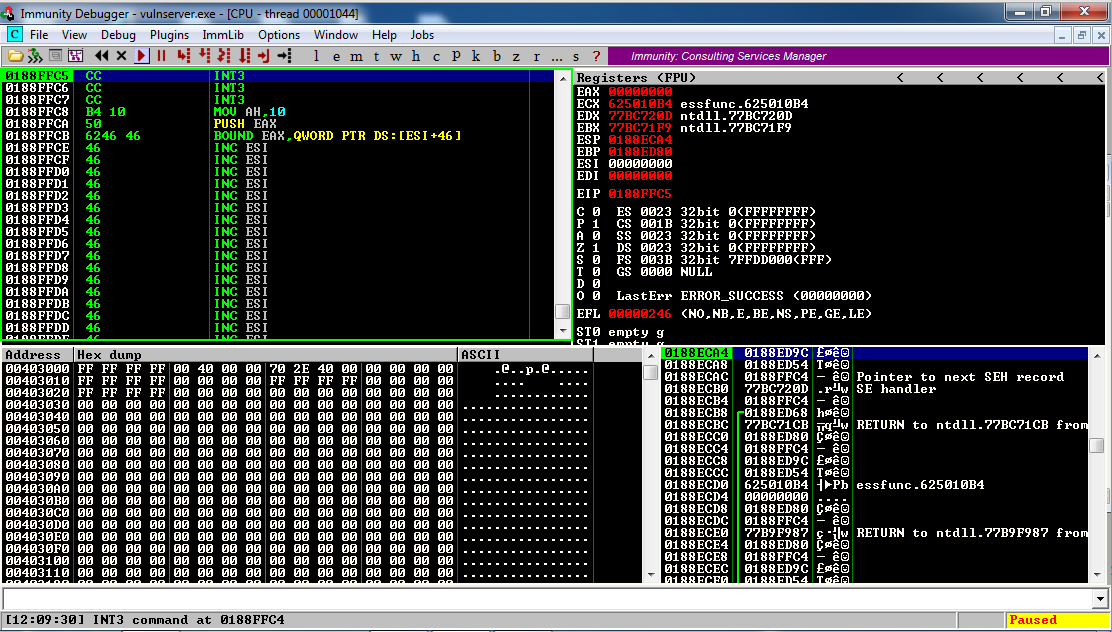Viewport: 1112px width, 632px height.
Task: Click the Close program X icon
Action: (x=122, y=56)
